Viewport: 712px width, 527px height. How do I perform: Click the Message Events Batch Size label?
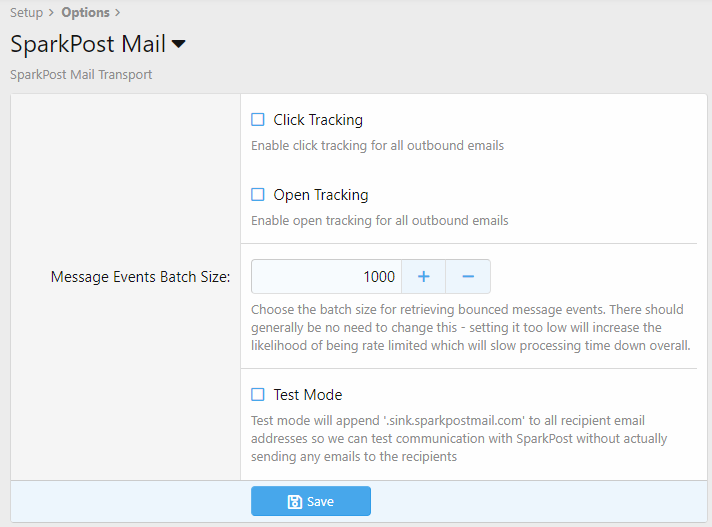[x=140, y=277]
